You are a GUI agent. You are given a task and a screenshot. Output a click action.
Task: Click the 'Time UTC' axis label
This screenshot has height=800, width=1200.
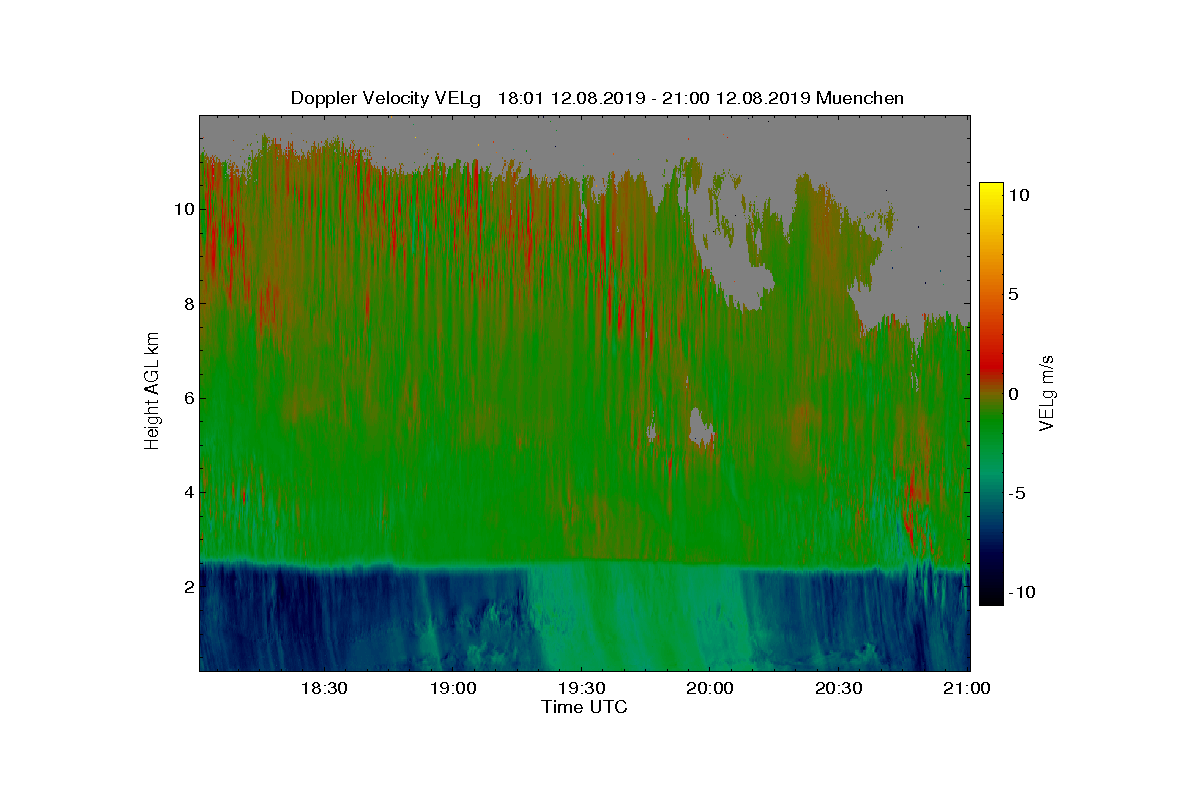585,707
